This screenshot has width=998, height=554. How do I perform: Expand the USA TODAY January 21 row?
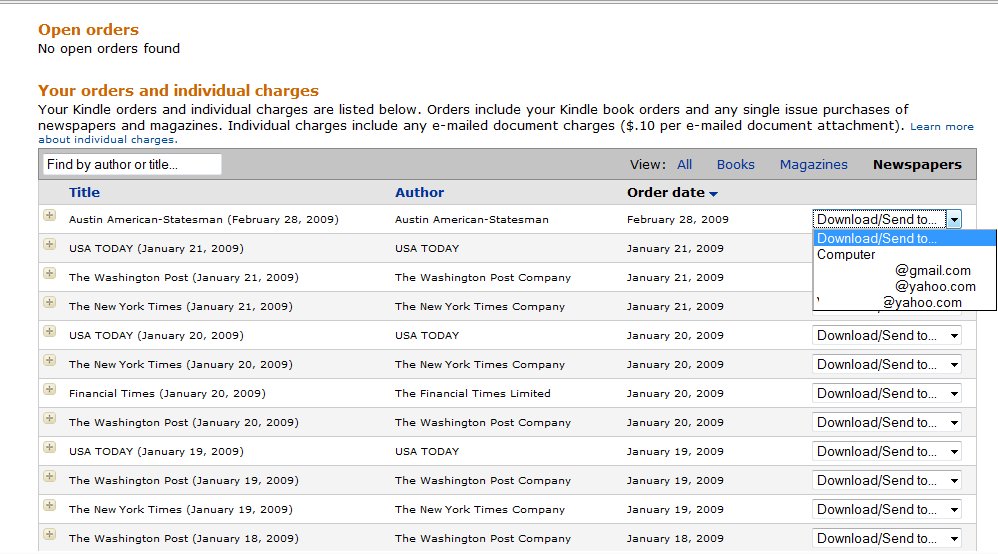tap(49, 244)
